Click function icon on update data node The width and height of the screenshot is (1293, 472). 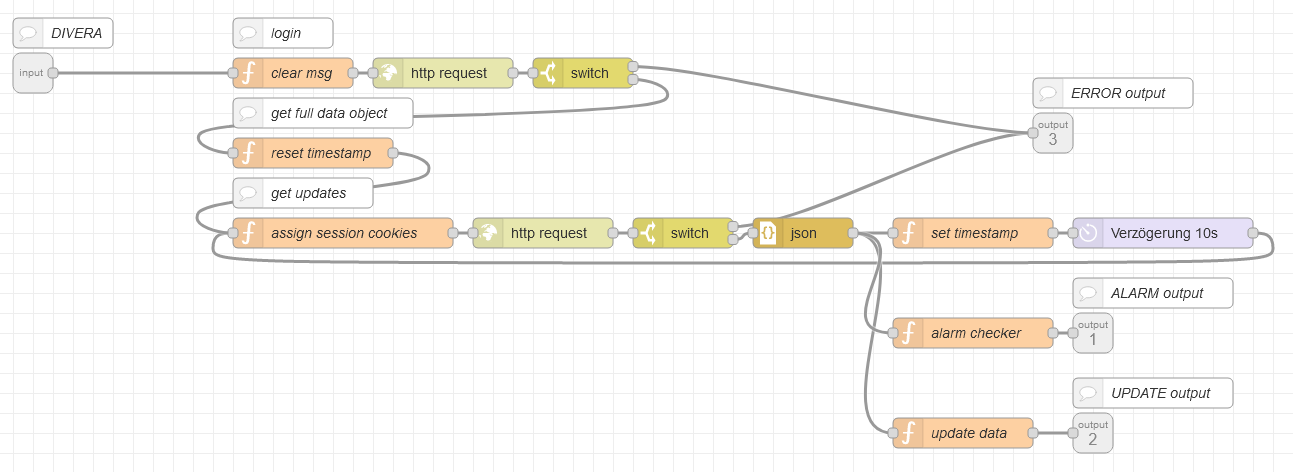tap(908, 433)
